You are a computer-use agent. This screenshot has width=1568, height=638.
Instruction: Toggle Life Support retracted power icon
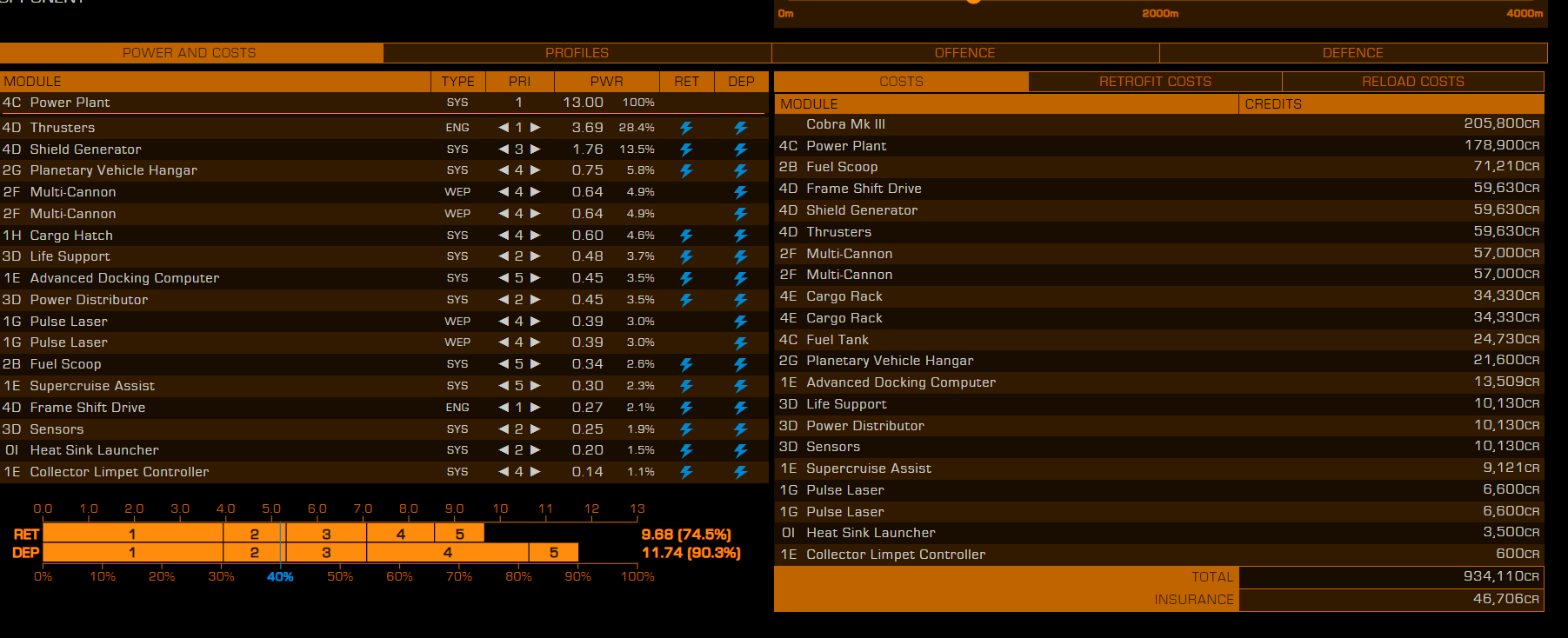point(686,256)
